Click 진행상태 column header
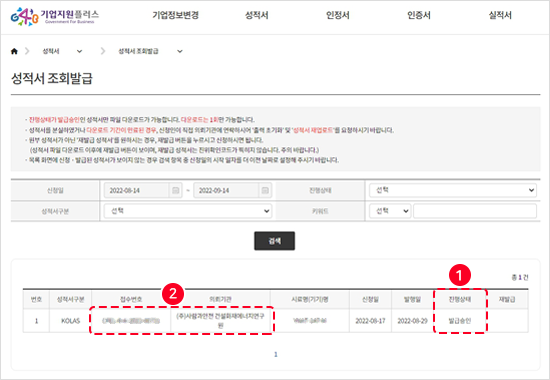Viewport: 550px width, 380px height. [x=460, y=299]
